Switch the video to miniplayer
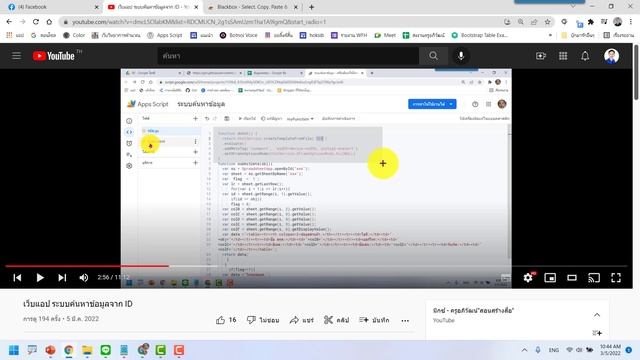The image size is (640, 360). click(x=550, y=278)
